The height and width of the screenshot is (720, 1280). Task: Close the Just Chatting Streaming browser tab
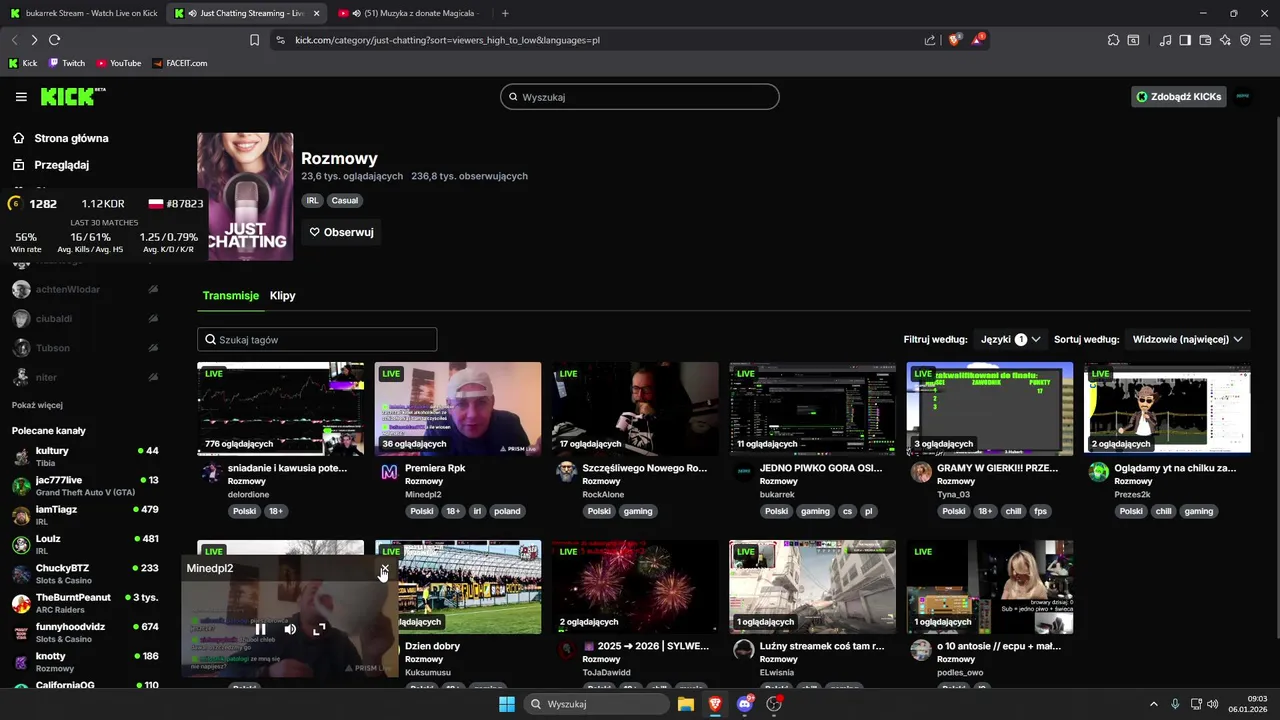tap(317, 13)
